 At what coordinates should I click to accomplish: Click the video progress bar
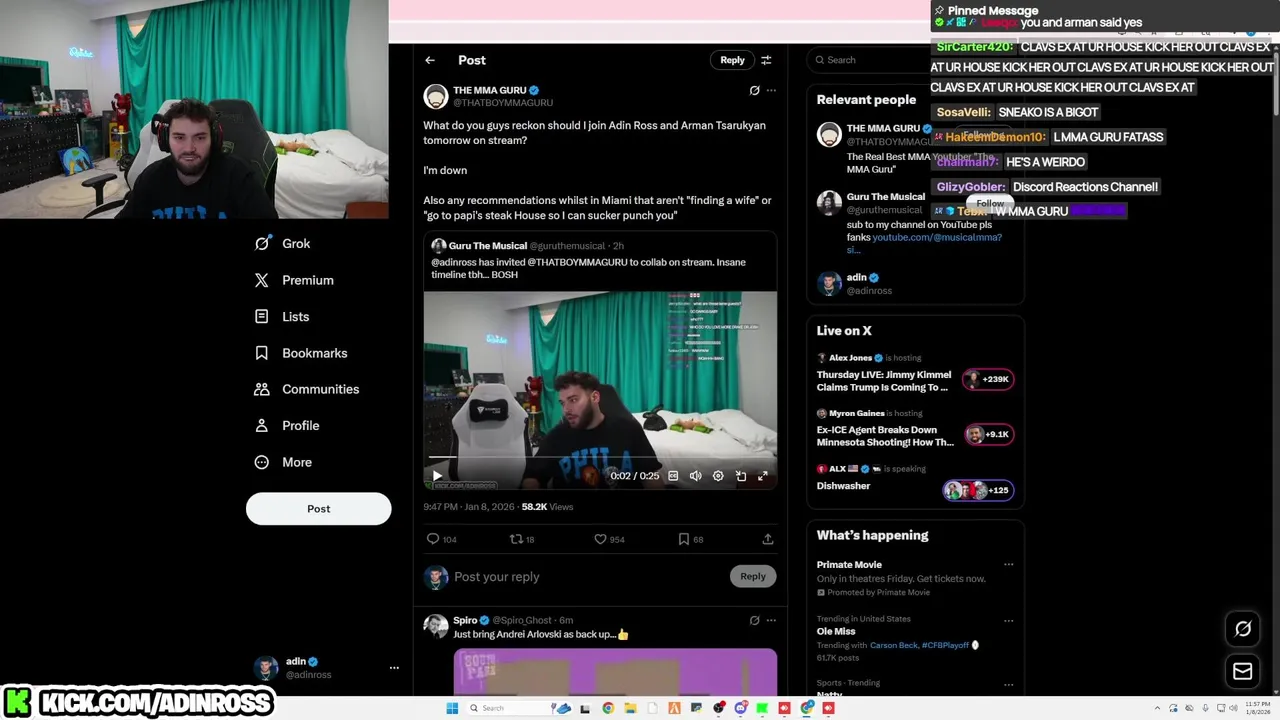[x=600, y=458]
